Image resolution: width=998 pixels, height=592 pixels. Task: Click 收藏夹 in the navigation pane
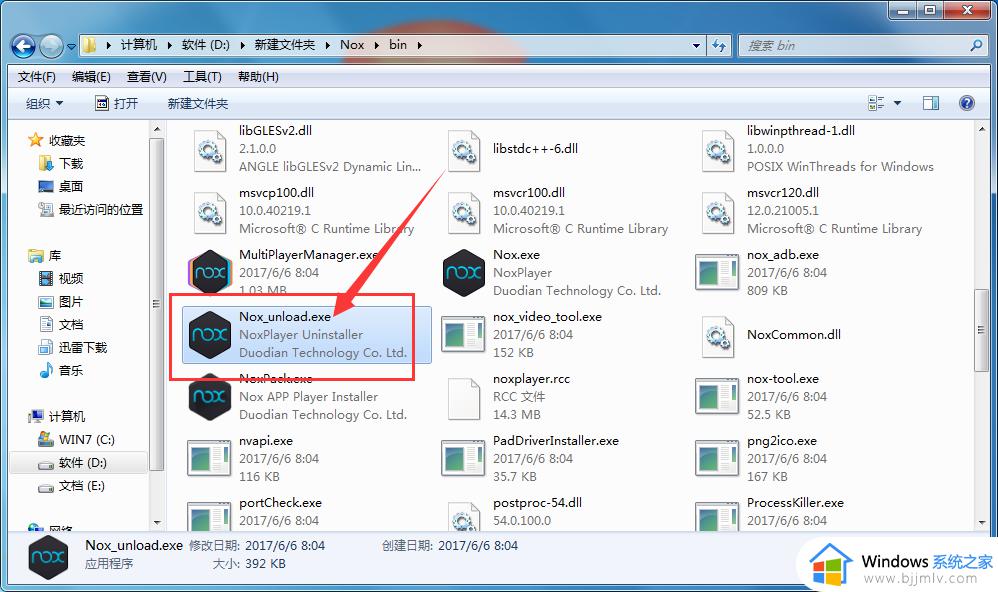pyautogui.click(x=67, y=140)
